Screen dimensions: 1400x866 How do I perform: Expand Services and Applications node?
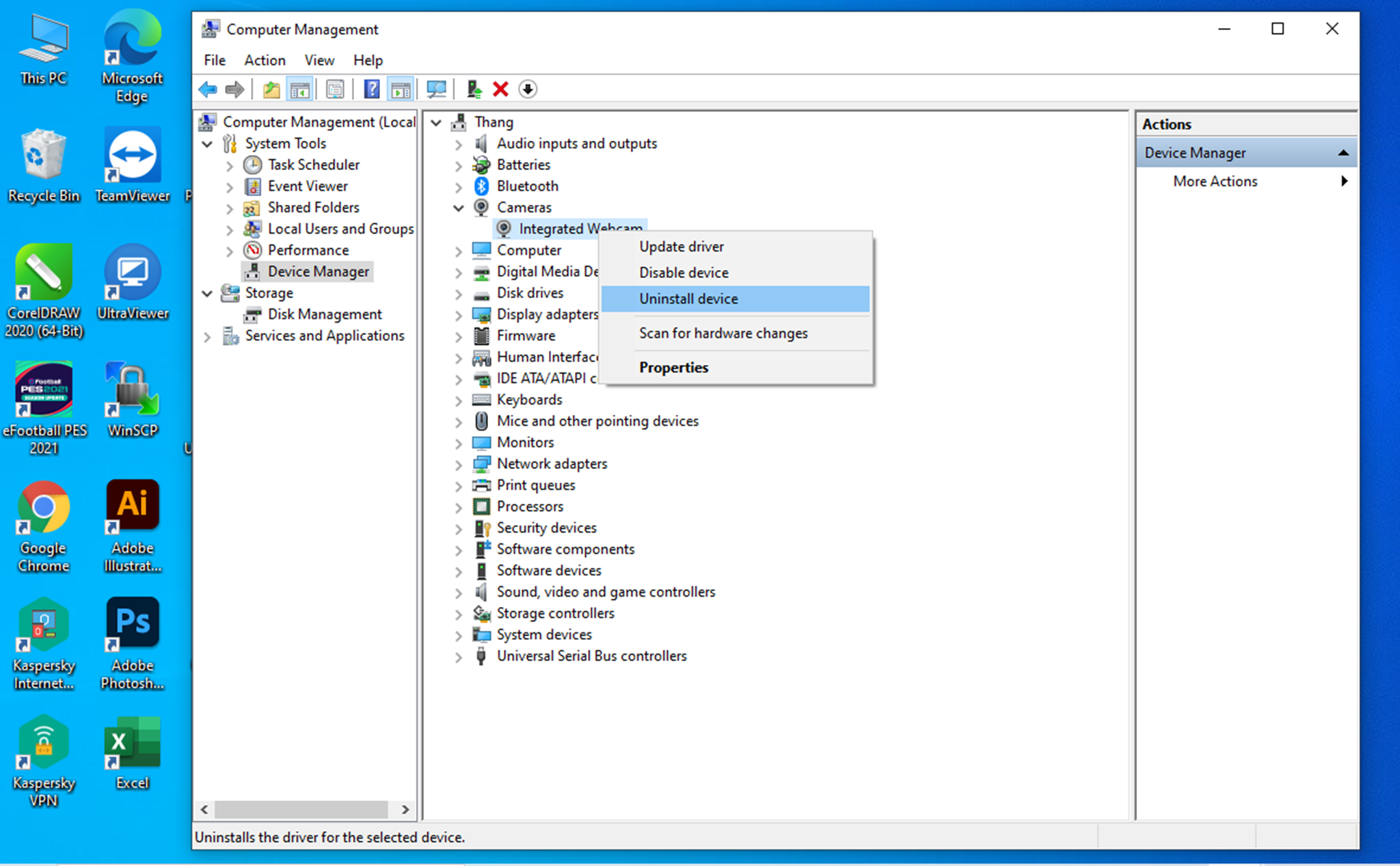(207, 336)
